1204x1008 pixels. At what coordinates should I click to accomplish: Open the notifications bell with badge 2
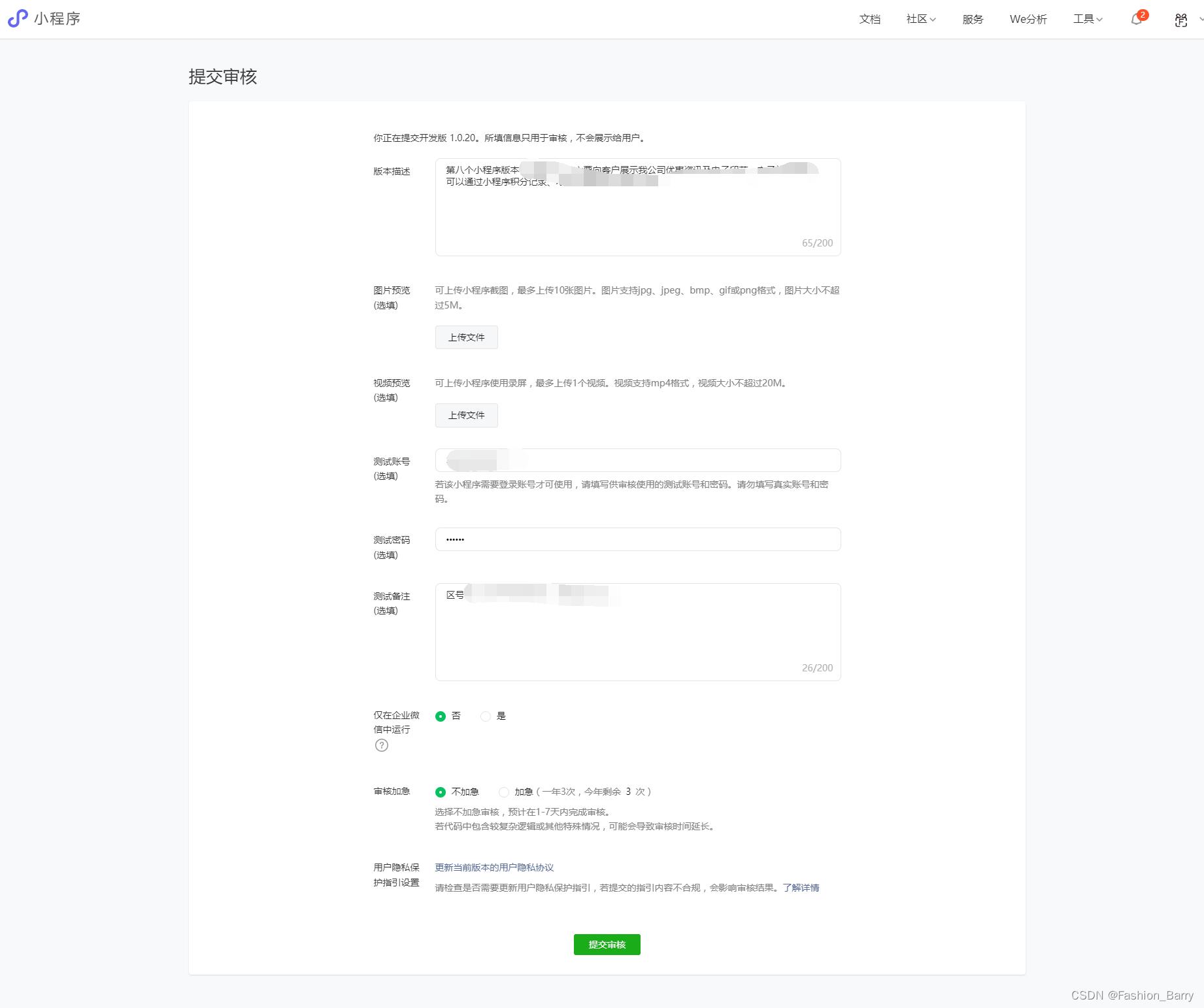(x=1136, y=19)
